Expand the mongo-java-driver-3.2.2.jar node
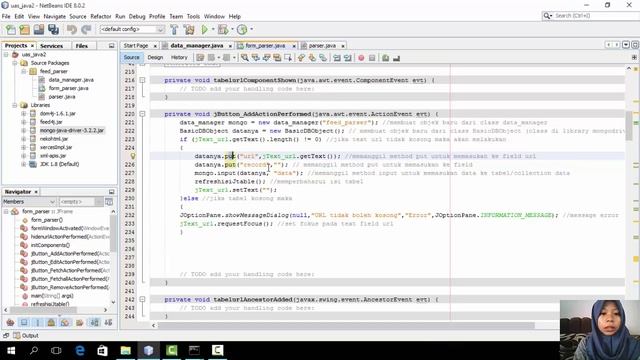The image size is (640, 360). coord(24,130)
